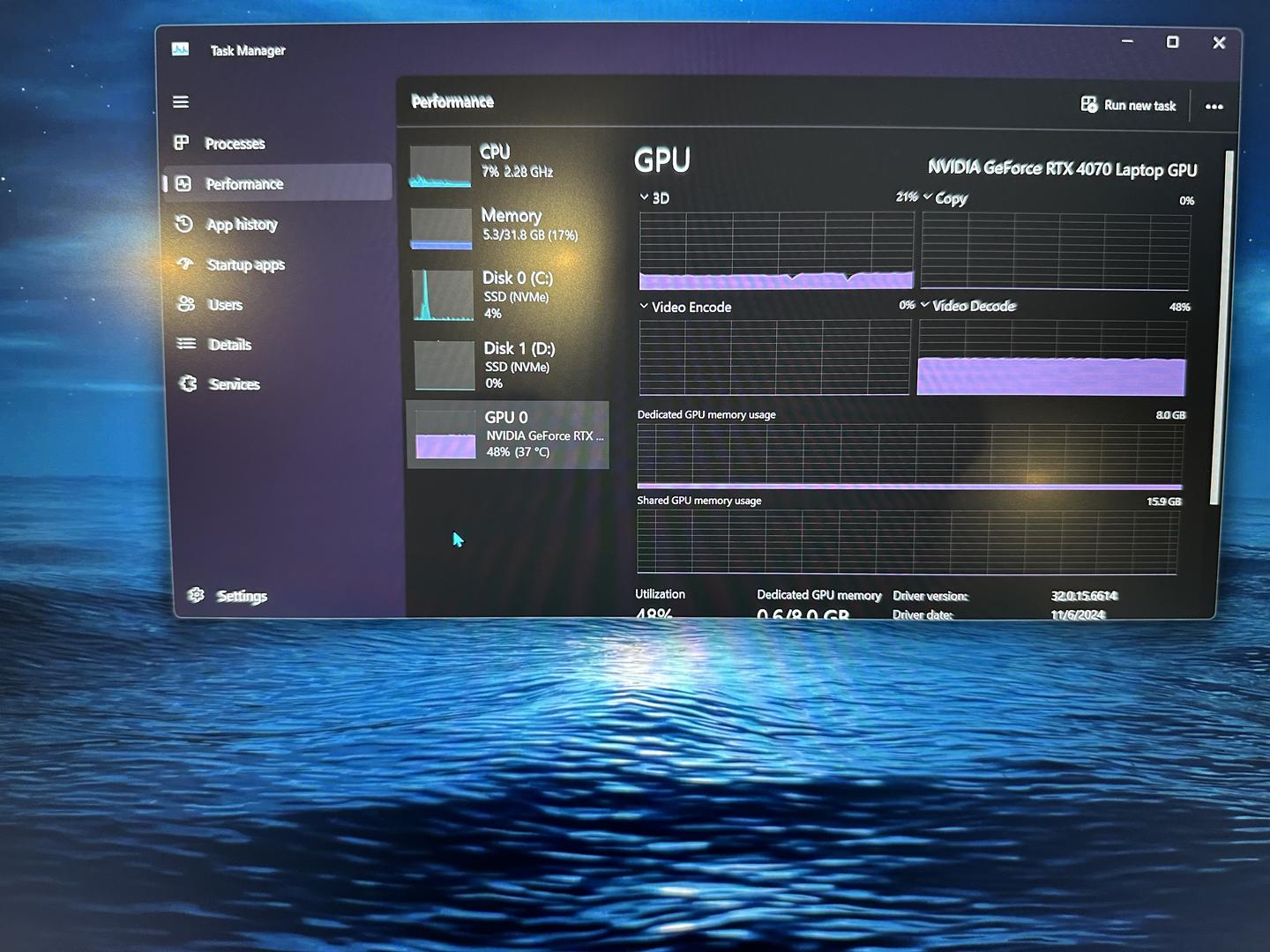Click the App history clock icon

(184, 224)
